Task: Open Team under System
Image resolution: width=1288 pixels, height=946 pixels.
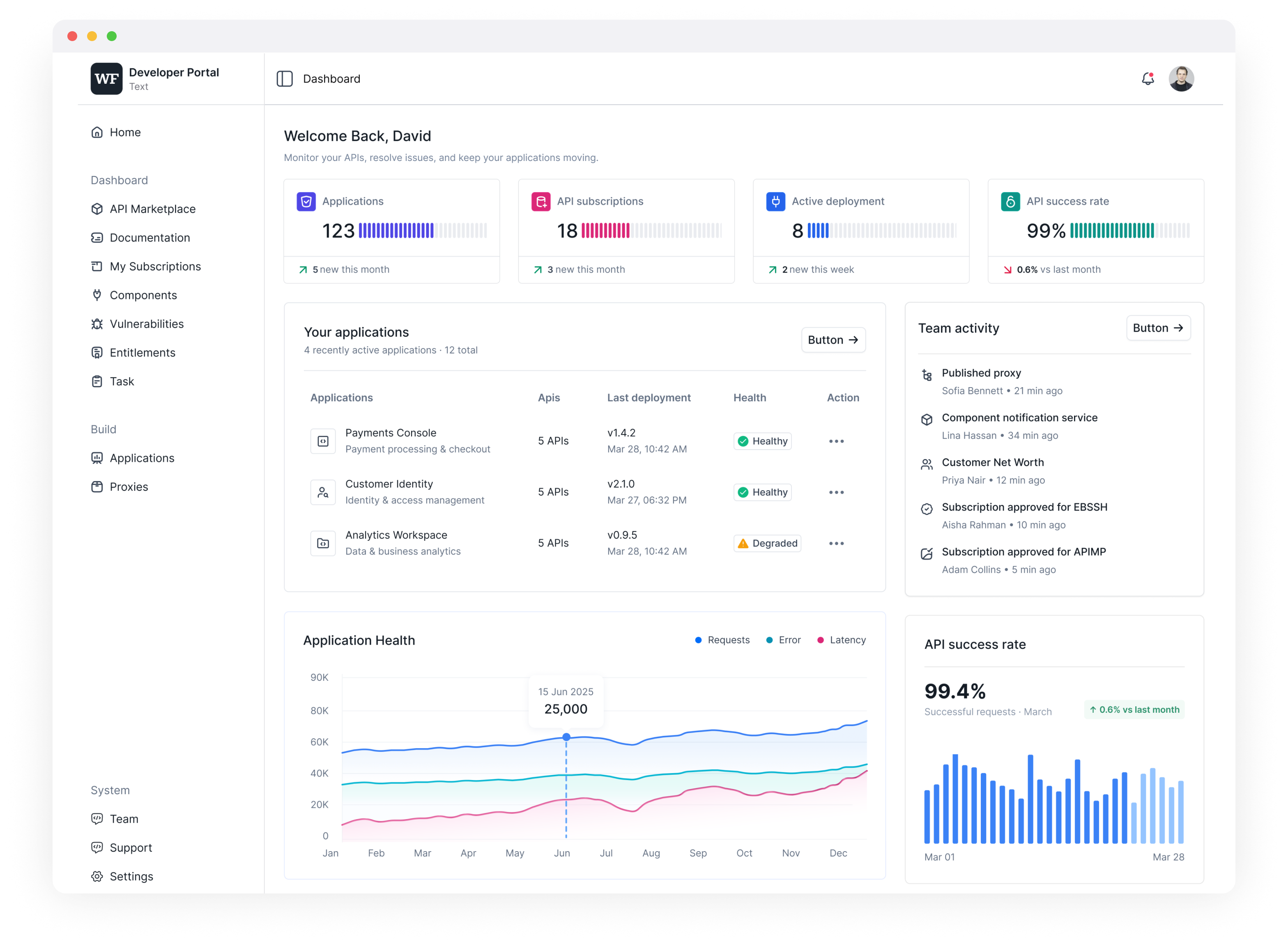Action: point(115,819)
